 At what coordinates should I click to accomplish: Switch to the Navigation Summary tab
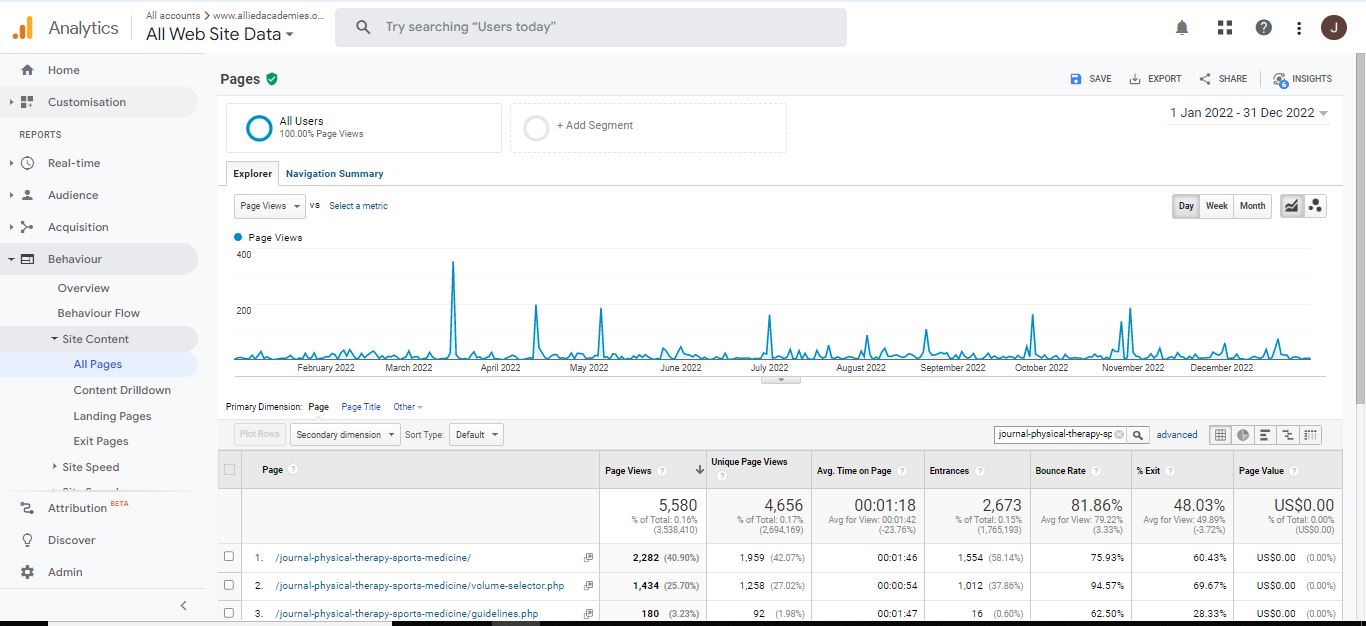click(x=334, y=174)
